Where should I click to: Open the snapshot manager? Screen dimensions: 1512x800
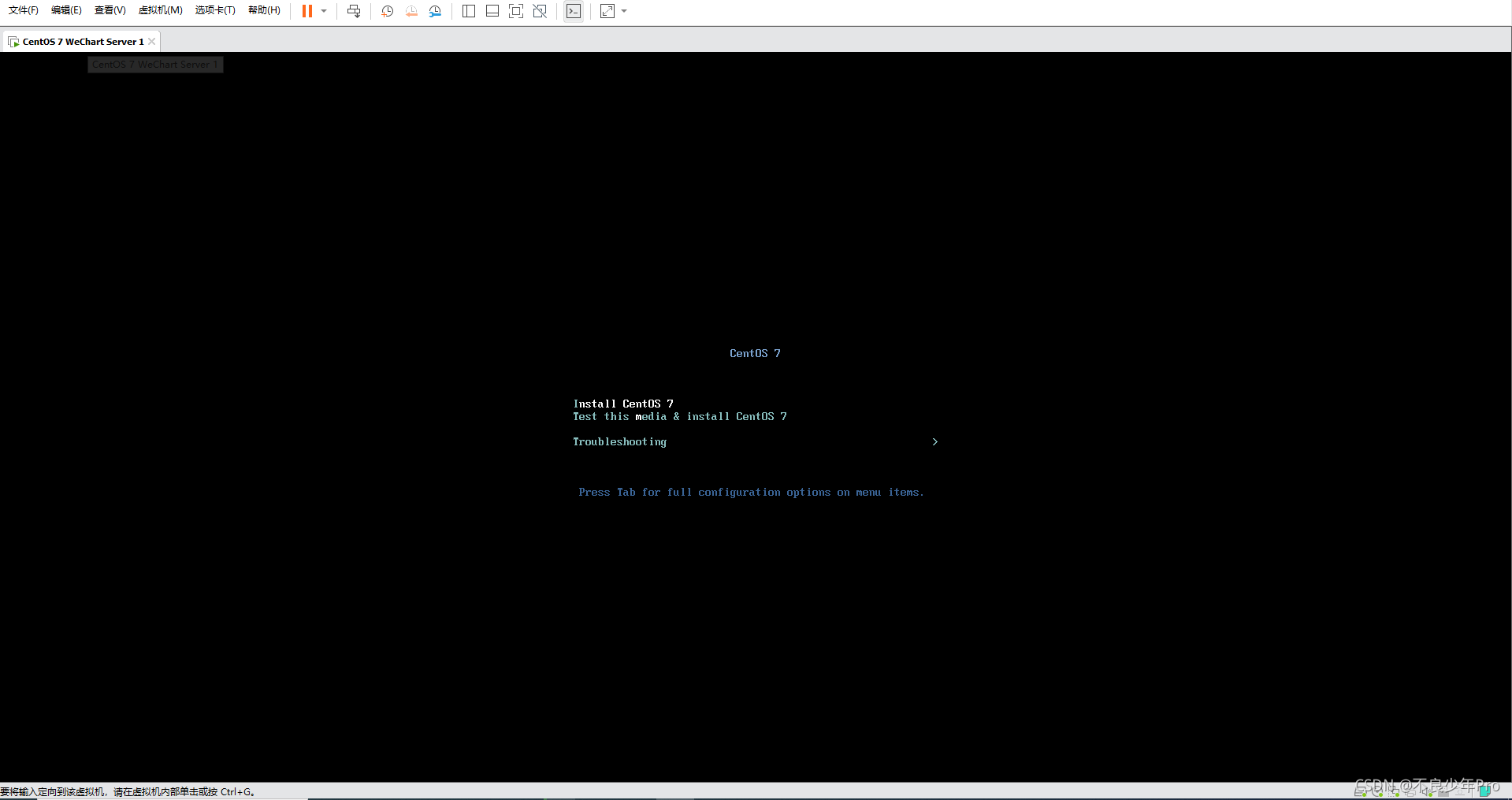click(435, 11)
